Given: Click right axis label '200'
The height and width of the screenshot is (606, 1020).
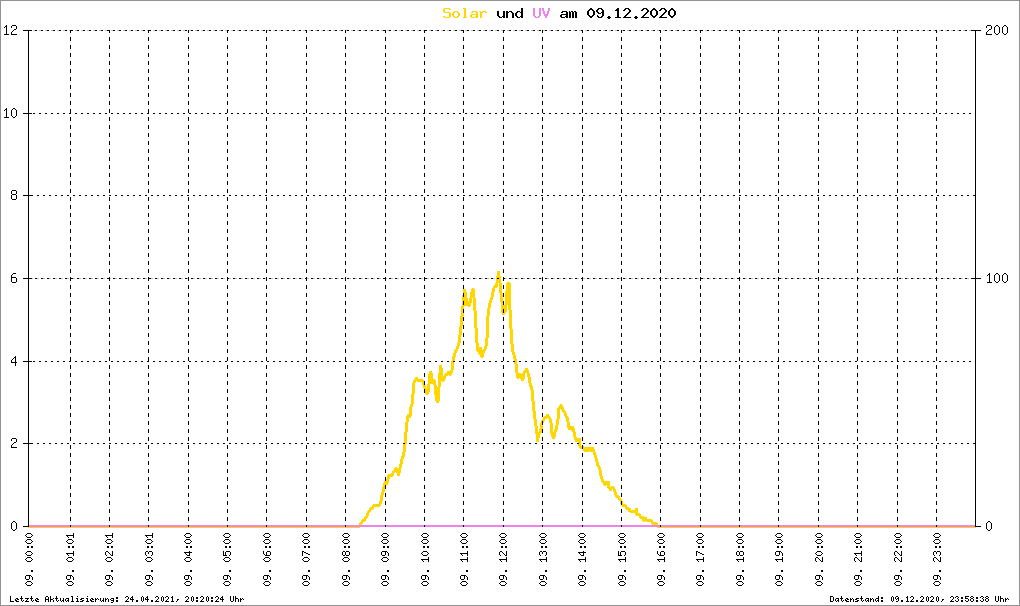Looking at the screenshot, I should pos(997,30).
